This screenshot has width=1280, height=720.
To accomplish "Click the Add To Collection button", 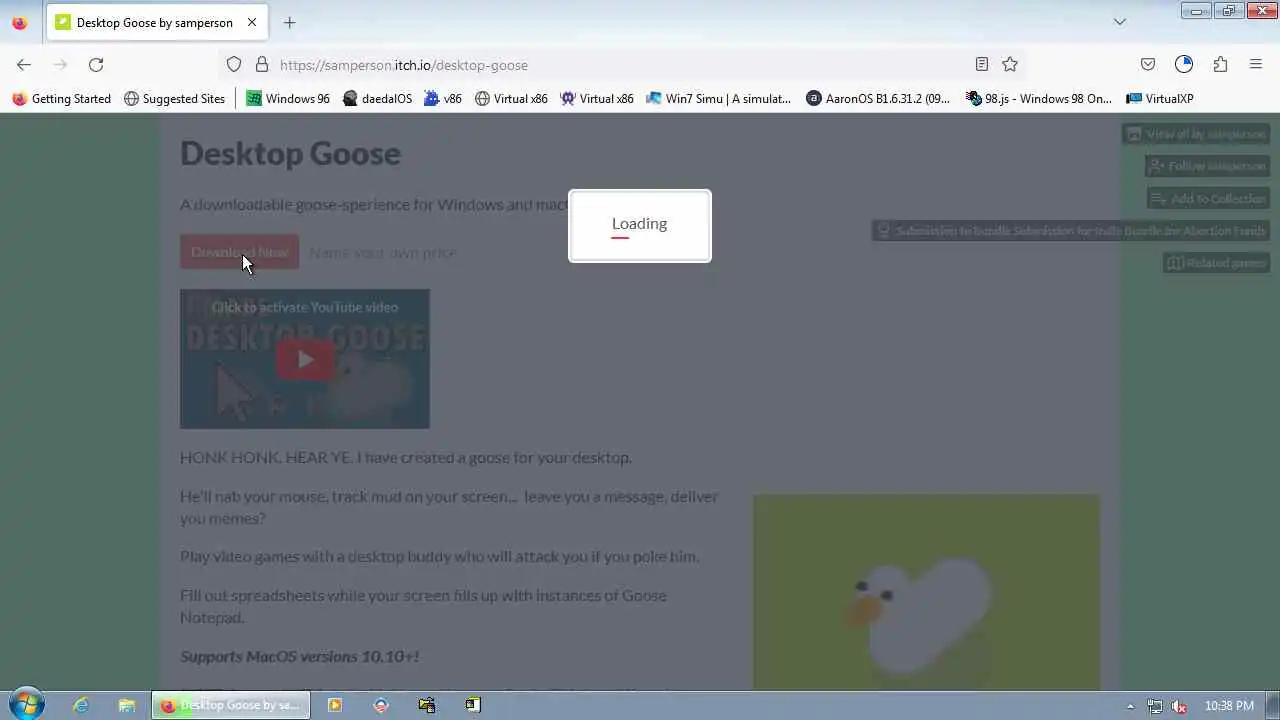I will [x=1208, y=198].
